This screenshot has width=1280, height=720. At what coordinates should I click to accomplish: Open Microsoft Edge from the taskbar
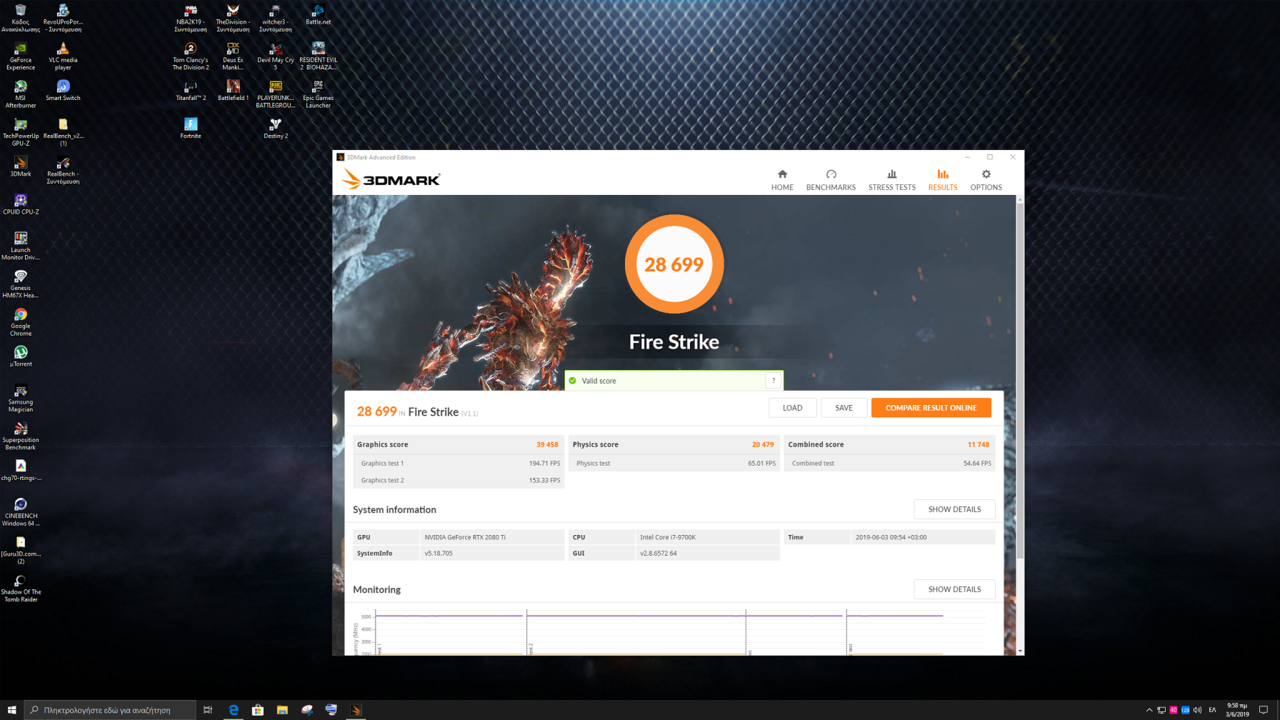pyautogui.click(x=233, y=710)
